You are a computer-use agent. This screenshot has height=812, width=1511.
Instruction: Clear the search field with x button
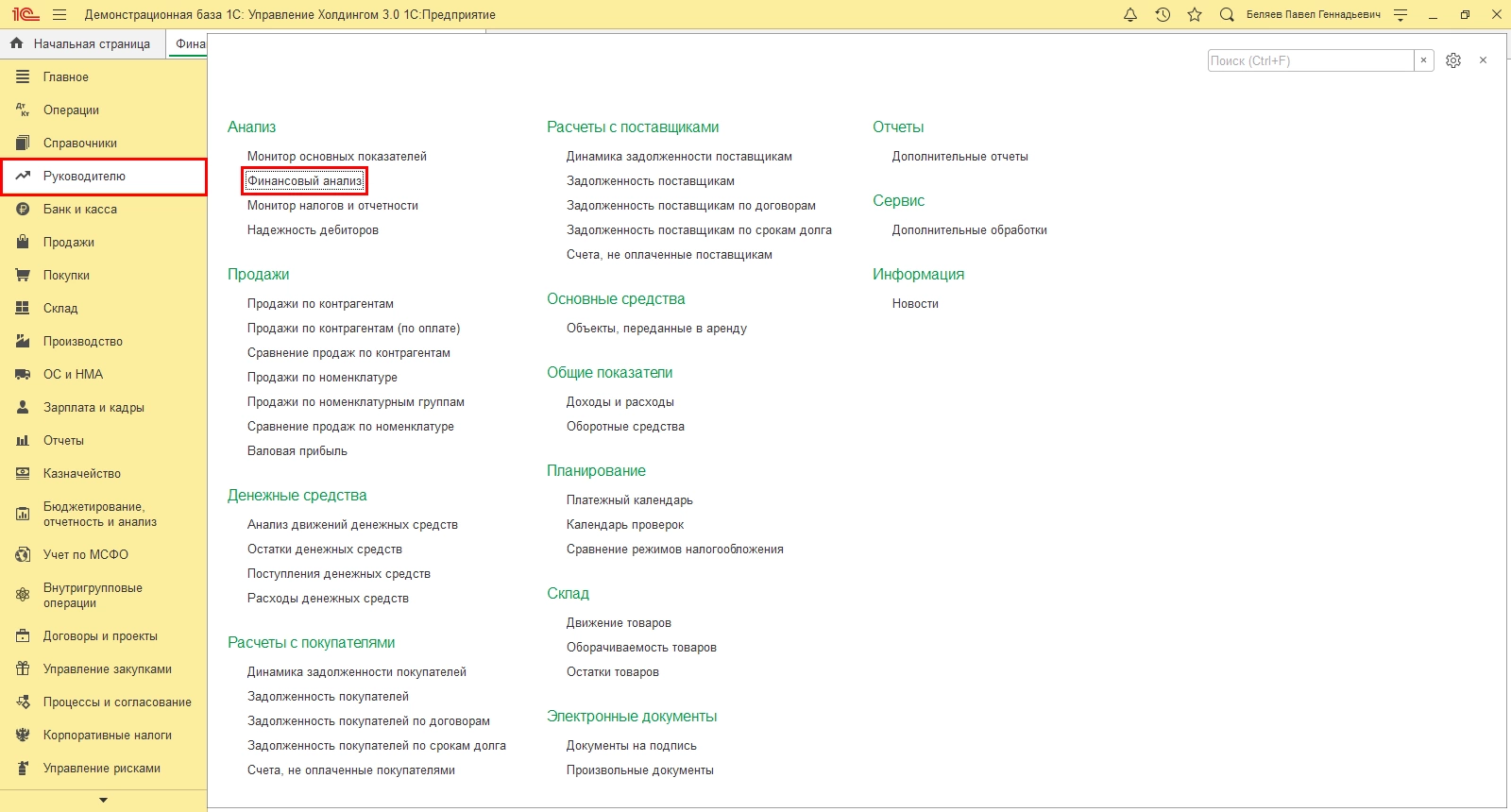(x=1424, y=60)
